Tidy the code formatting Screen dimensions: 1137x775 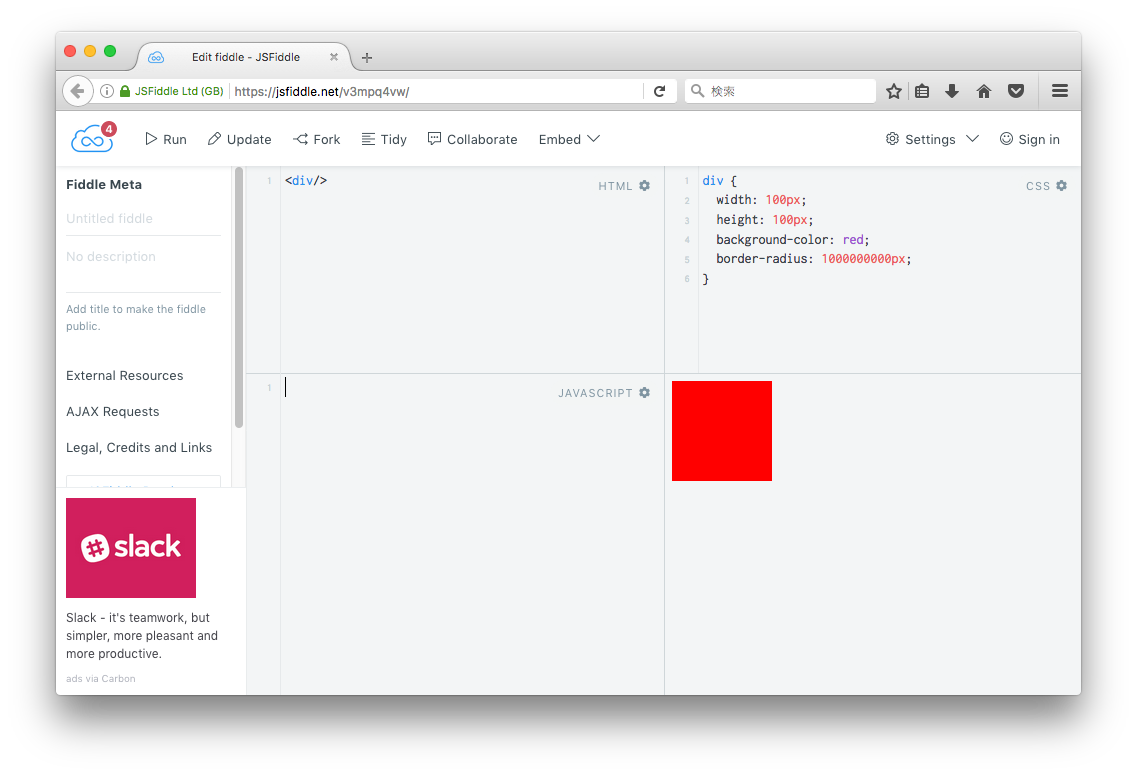(x=384, y=139)
